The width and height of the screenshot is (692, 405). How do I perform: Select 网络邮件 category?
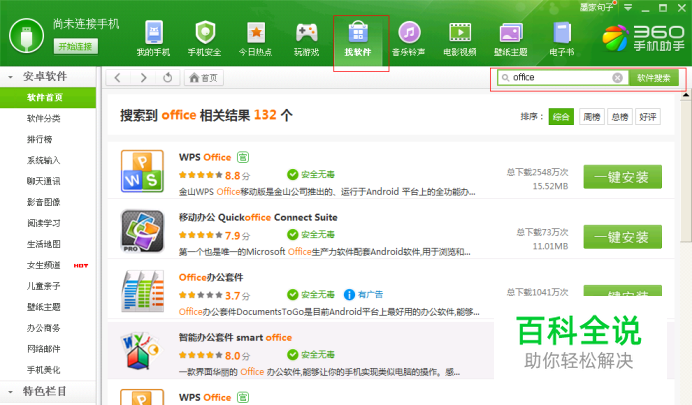[x=44, y=349]
